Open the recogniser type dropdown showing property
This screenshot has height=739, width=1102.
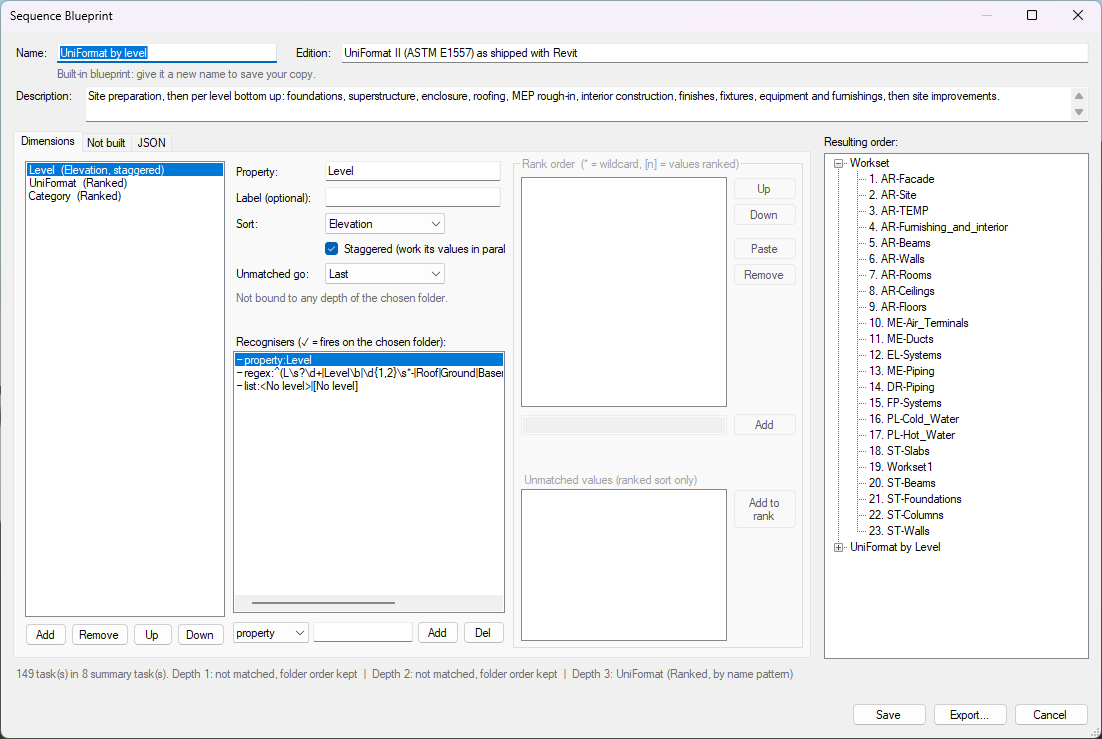271,633
